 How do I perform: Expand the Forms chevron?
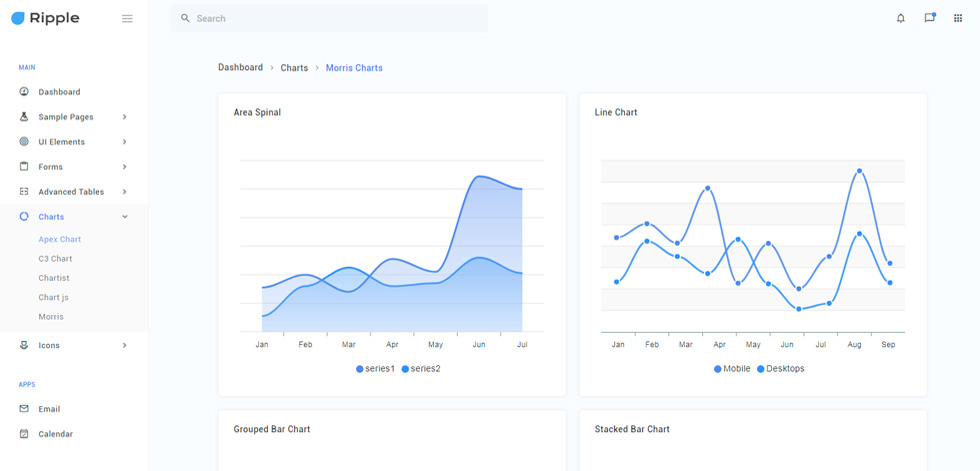(x=124, y=167)
